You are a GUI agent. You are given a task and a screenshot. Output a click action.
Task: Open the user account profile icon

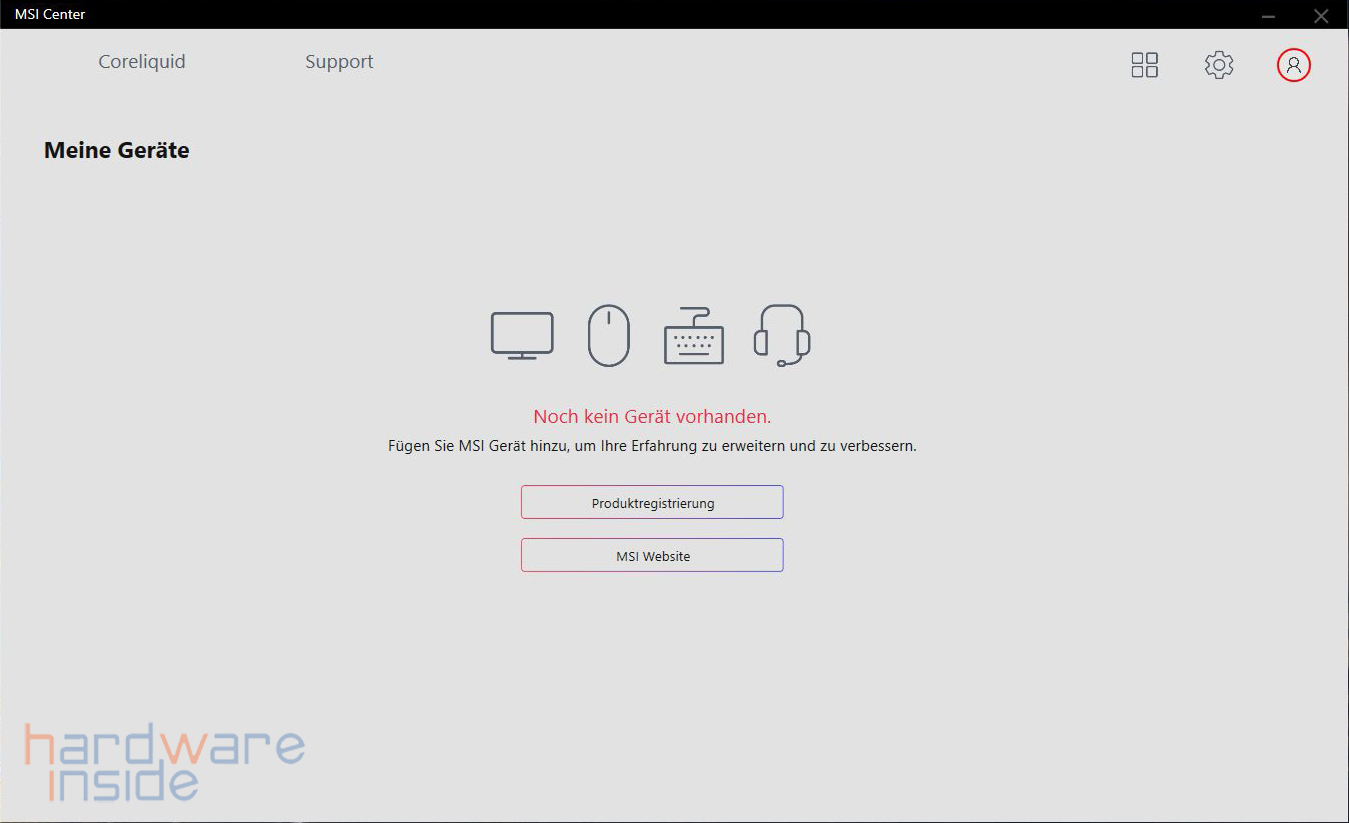tap(1293, 65)
